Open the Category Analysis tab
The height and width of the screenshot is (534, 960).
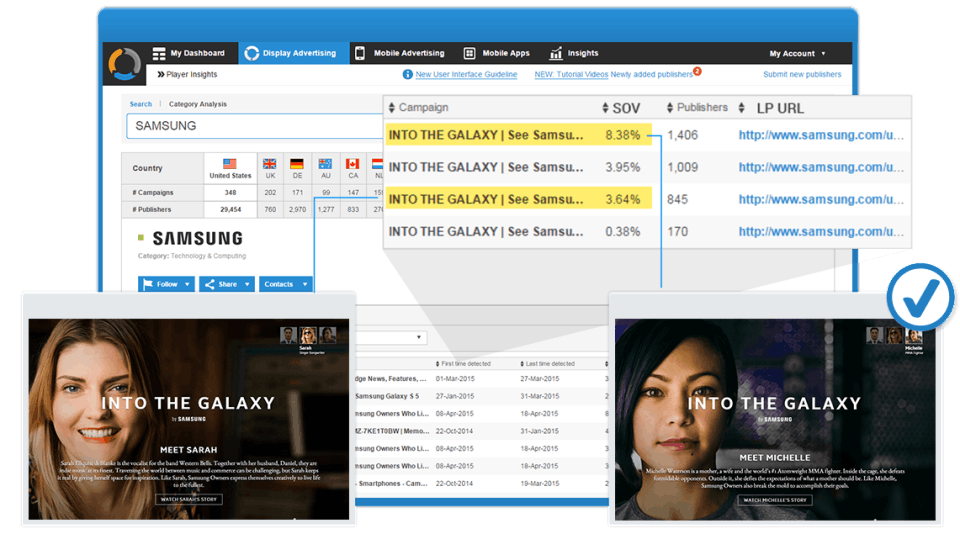point(198,104)
